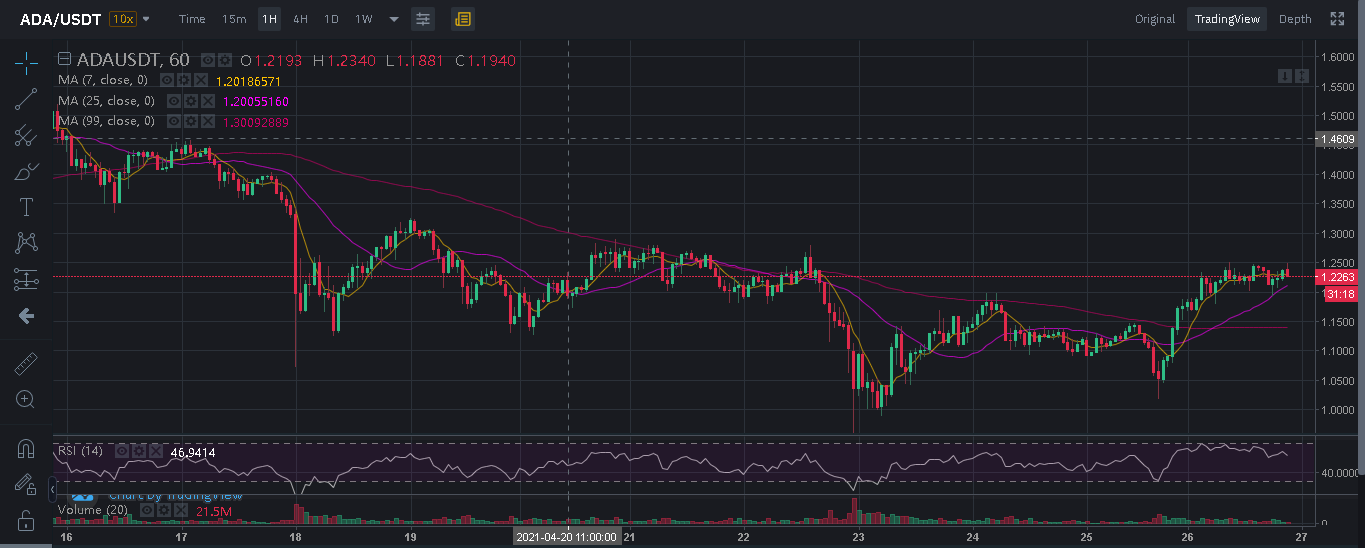
Task: Select the 1D interval
Action: (331, 19)
